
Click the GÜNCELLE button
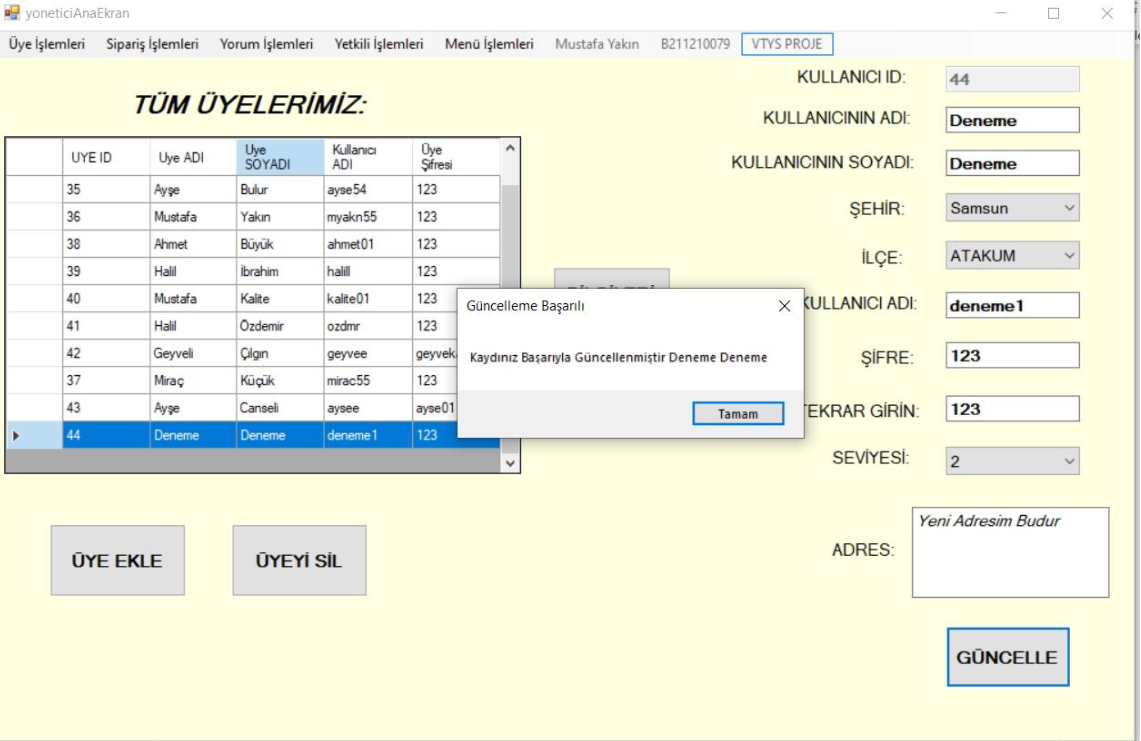coord(1007,657)
